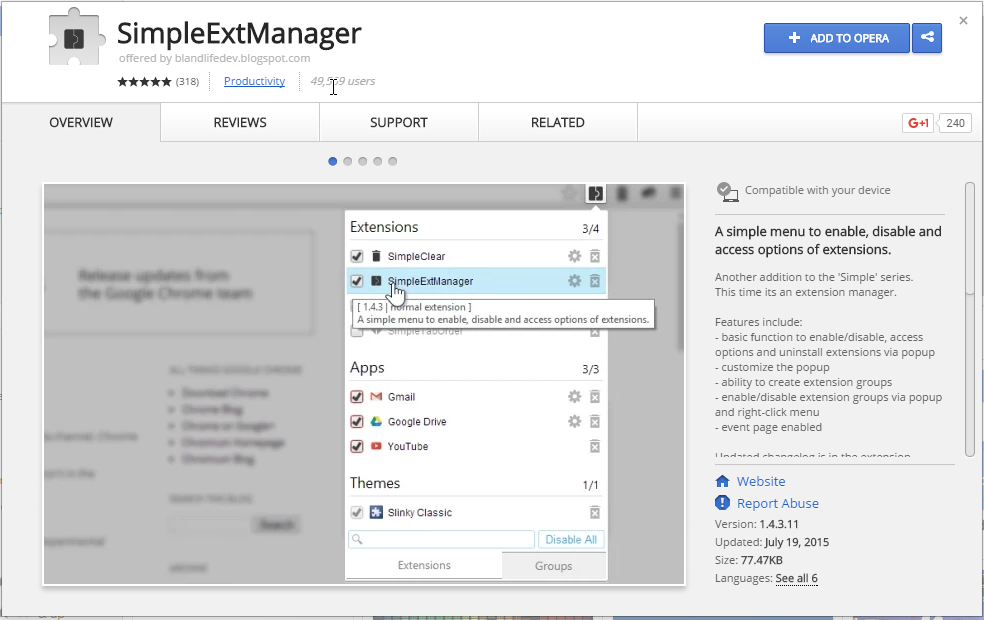
Task: Click the share icon button
Action: 927,38
